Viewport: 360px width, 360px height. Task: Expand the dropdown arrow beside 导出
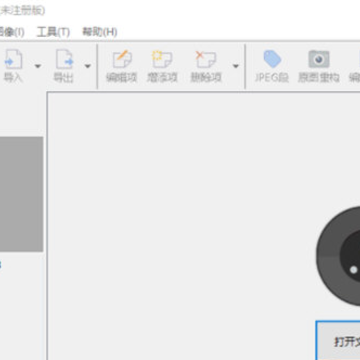[88, 66]
